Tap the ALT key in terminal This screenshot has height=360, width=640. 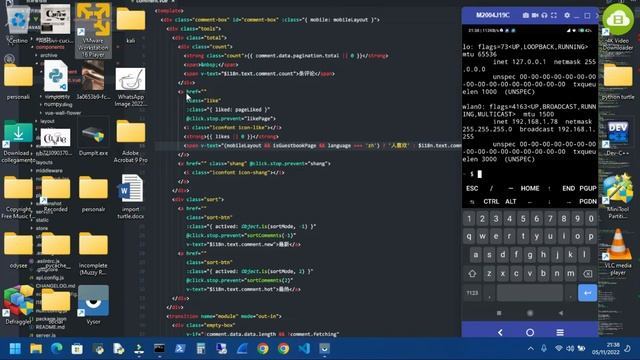[511, 201]
